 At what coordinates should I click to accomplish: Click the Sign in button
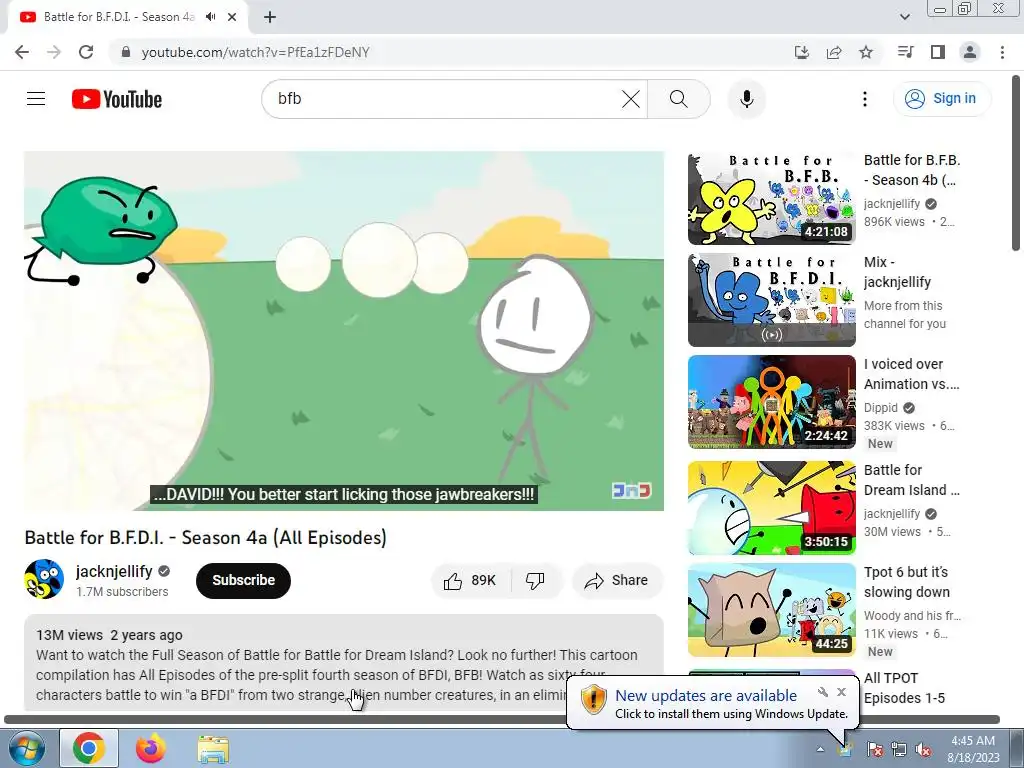[942, 99]
